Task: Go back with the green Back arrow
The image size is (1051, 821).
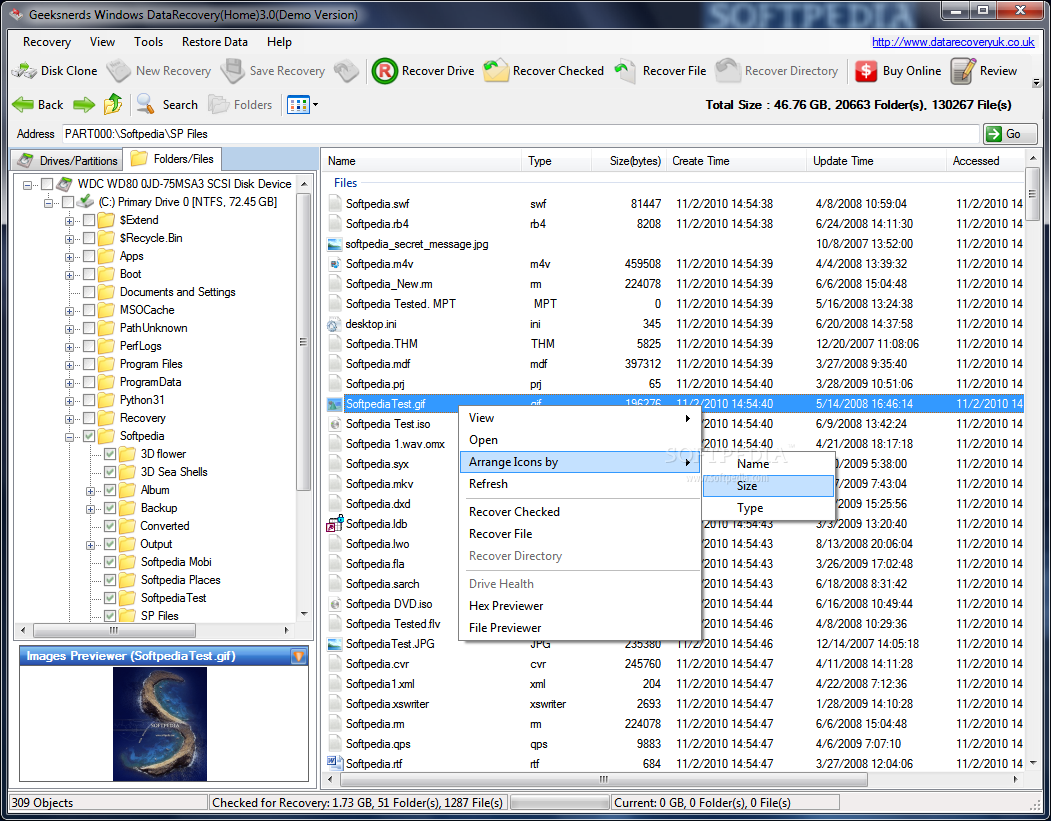Action: [x=23, y=105]
